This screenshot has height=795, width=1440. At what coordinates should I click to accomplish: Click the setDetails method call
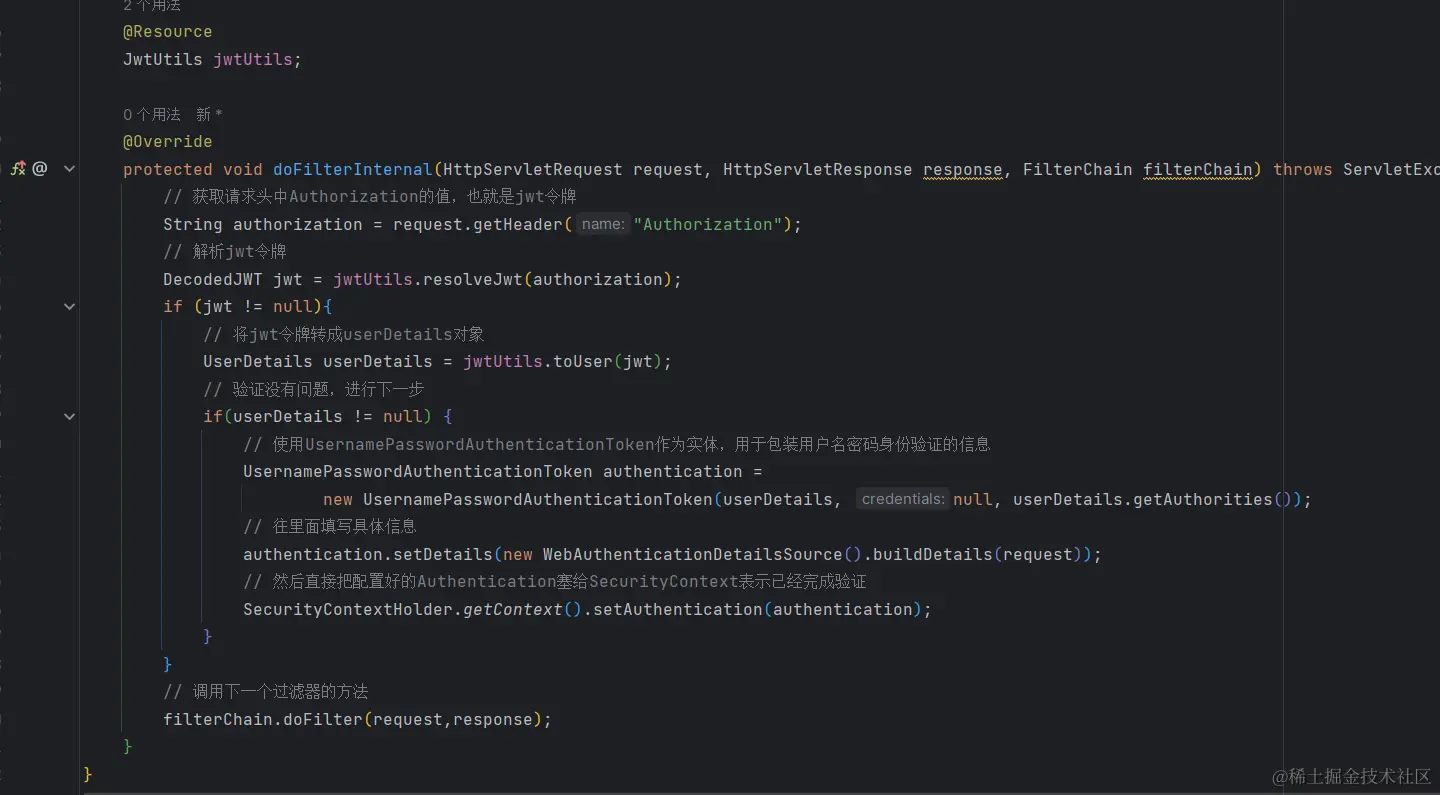(x=443, y=554)
